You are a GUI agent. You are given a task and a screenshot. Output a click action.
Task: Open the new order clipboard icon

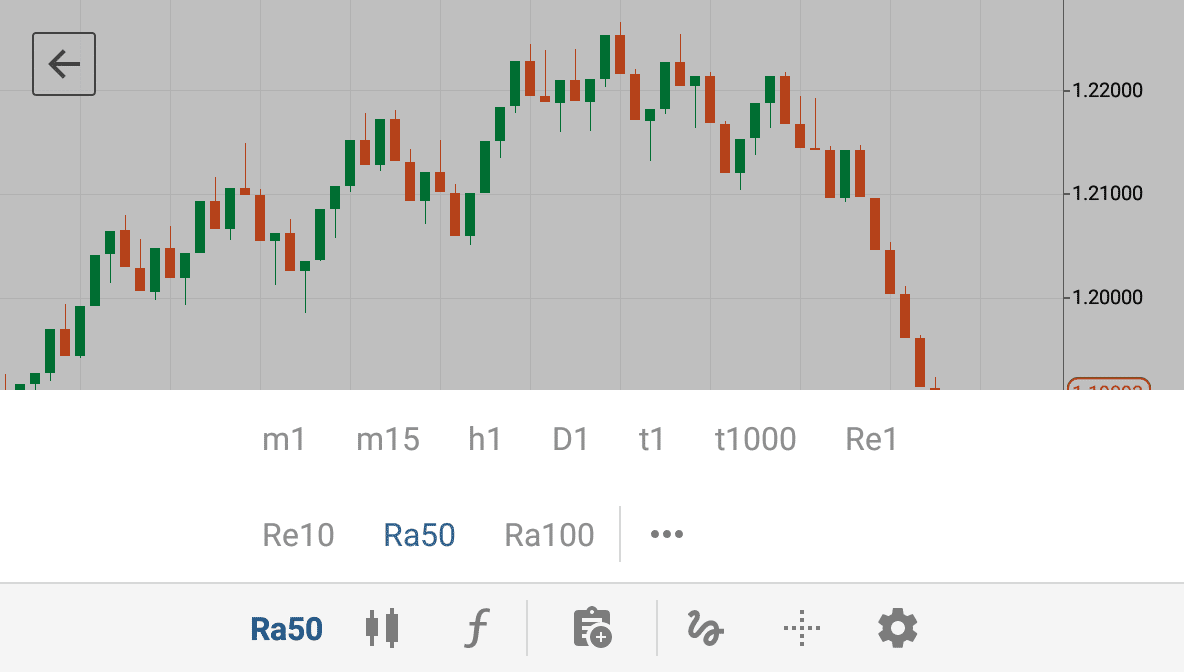[x=593, y=627]
